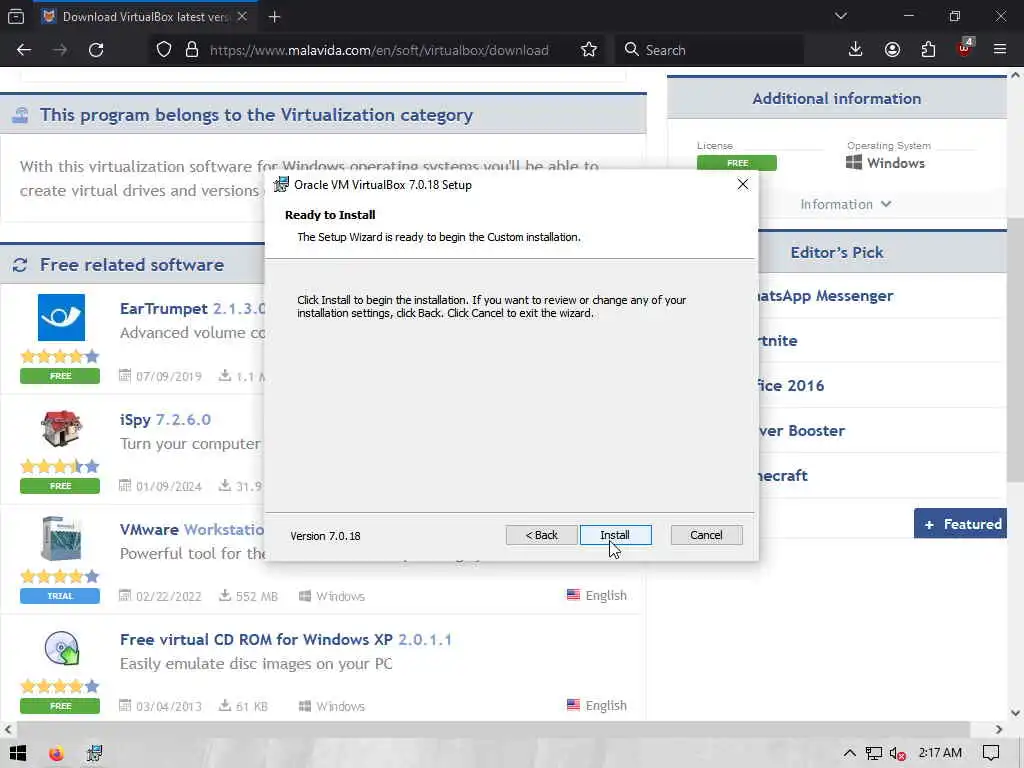Close the Download VirtualBox tab
1024x768 pixels.
(242, 16)
